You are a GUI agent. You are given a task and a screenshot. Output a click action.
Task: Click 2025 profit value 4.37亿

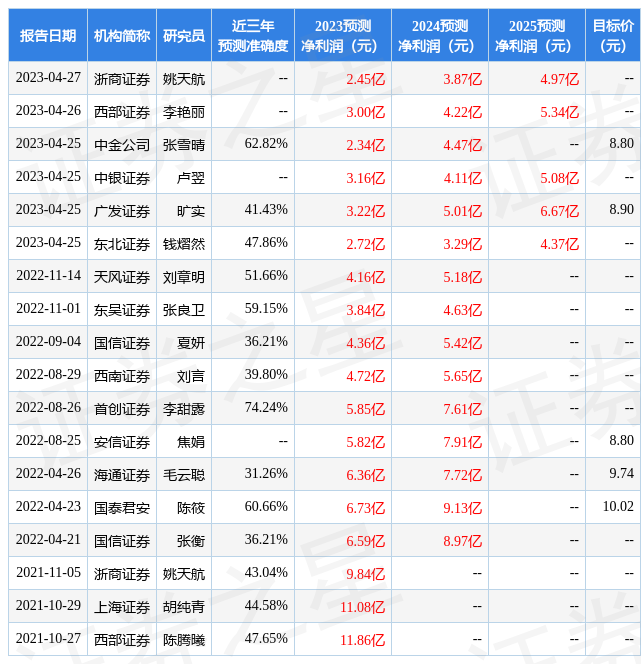[x=559, y=244]
